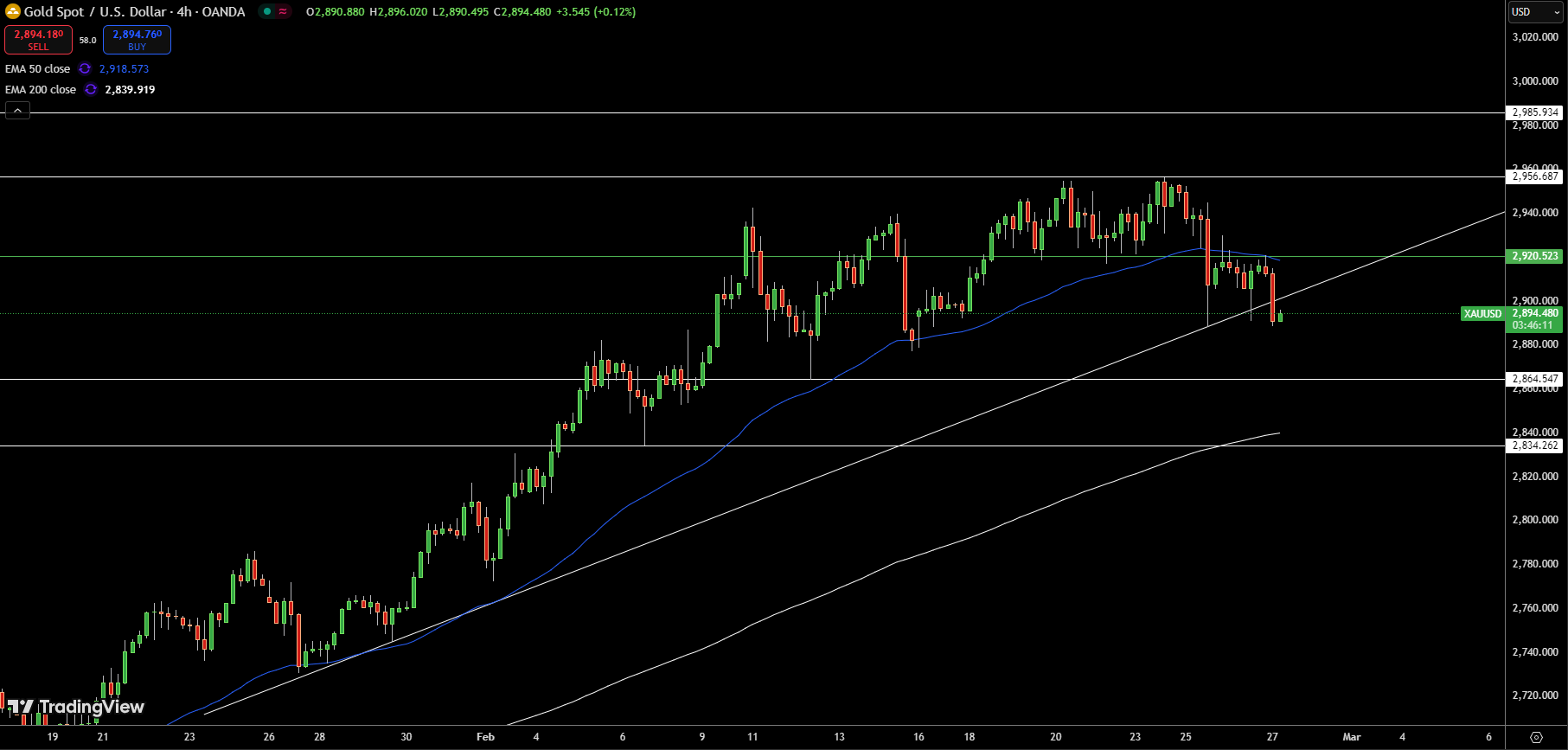Viewport: 1568px width, 750px height.
Task: Click the 2,985.934 price line label
Action: pyautogui.click(x=1535, y=112)
